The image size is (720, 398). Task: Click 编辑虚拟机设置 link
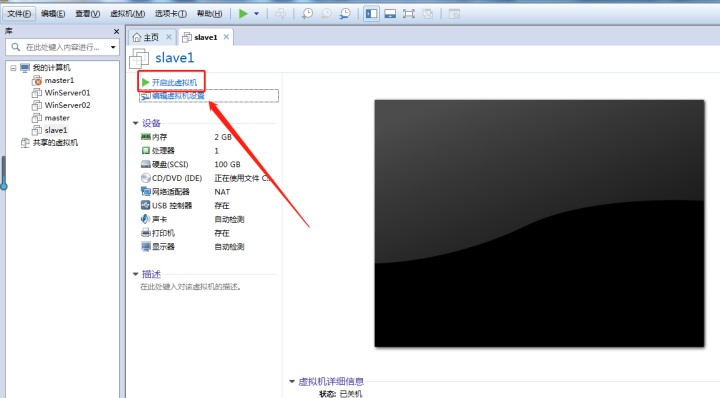(178, 96)
